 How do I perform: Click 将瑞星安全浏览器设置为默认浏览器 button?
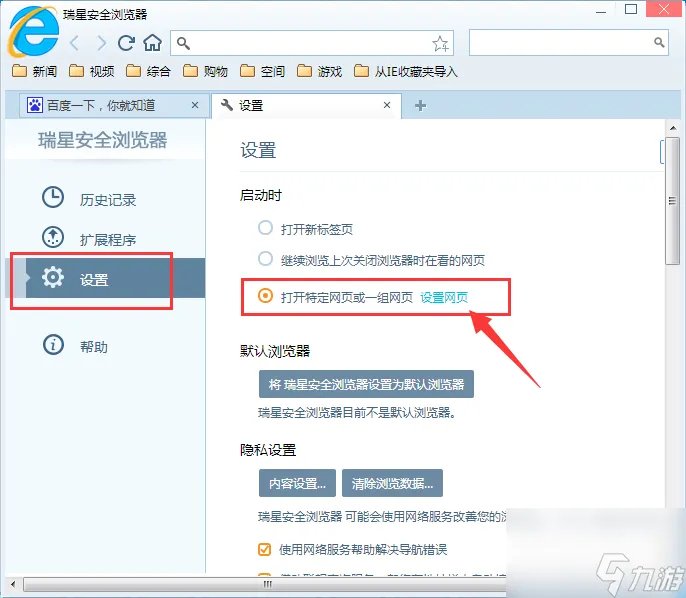point(366,384)
